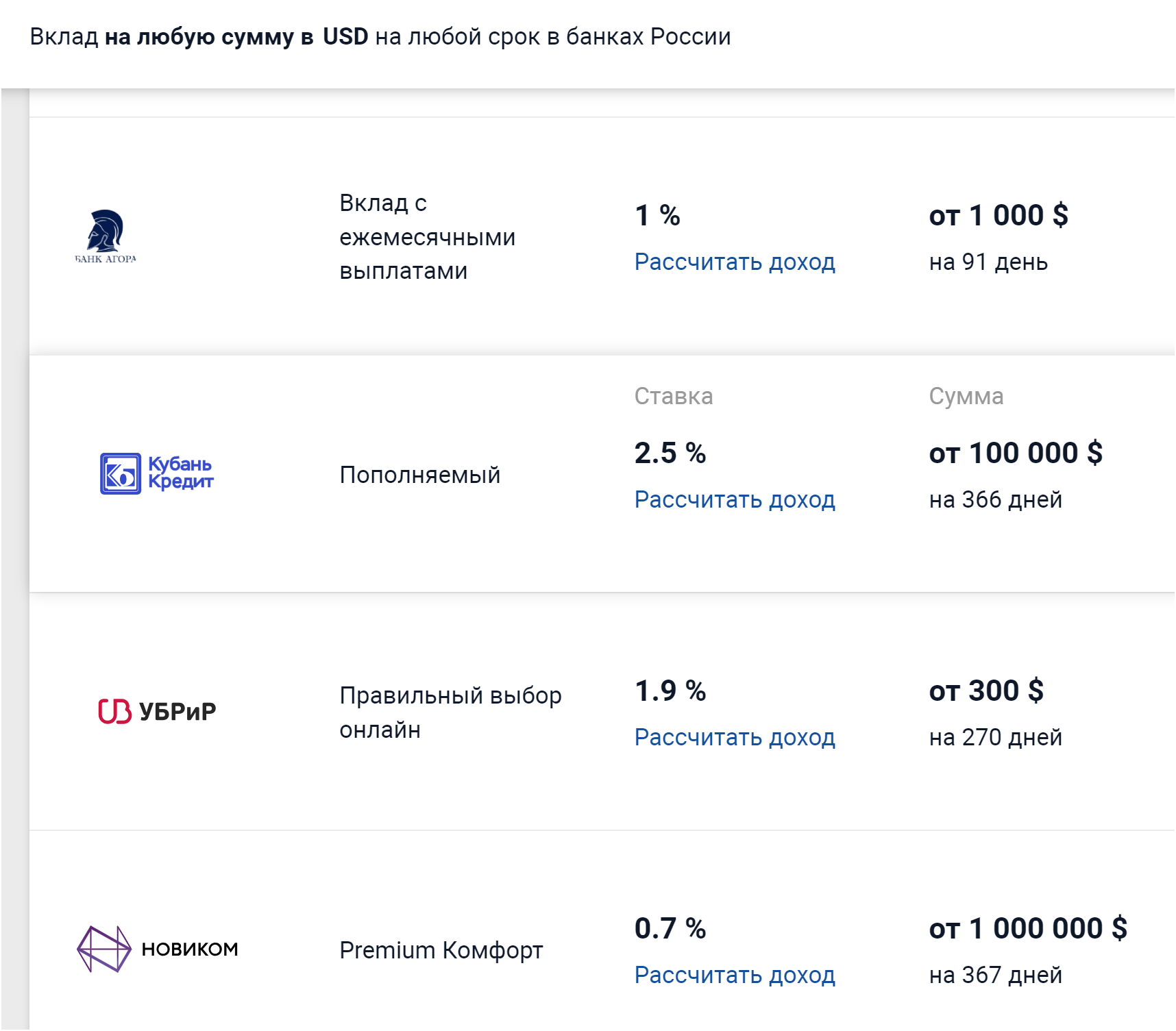1176x1031 pixels.
Task: Click the USD deposit page heading
Action: 380,36
